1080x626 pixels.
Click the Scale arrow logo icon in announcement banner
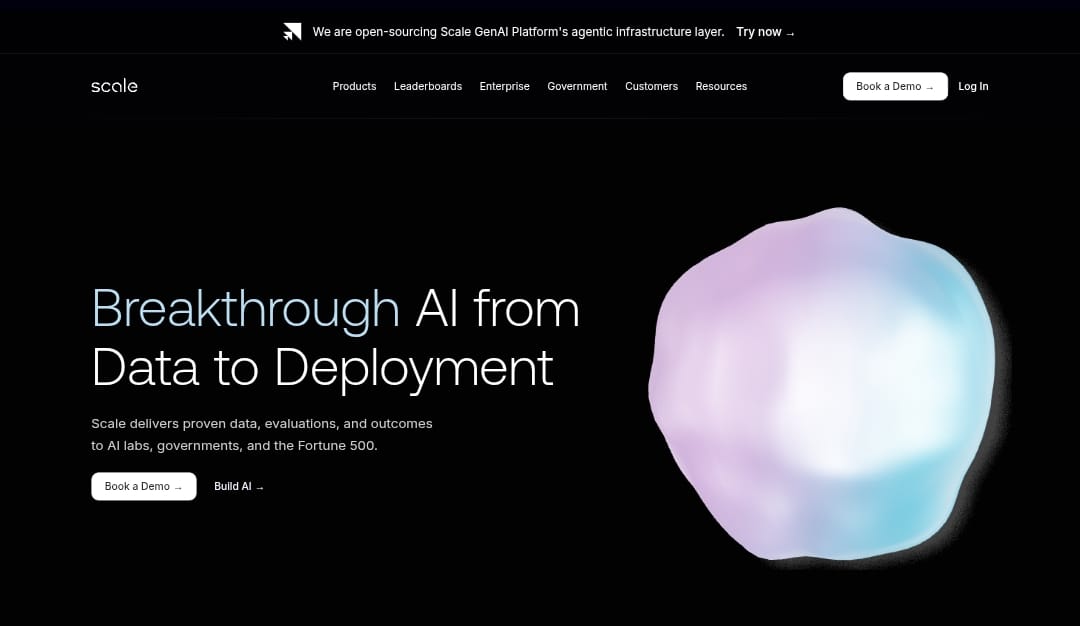coord(292,32)
